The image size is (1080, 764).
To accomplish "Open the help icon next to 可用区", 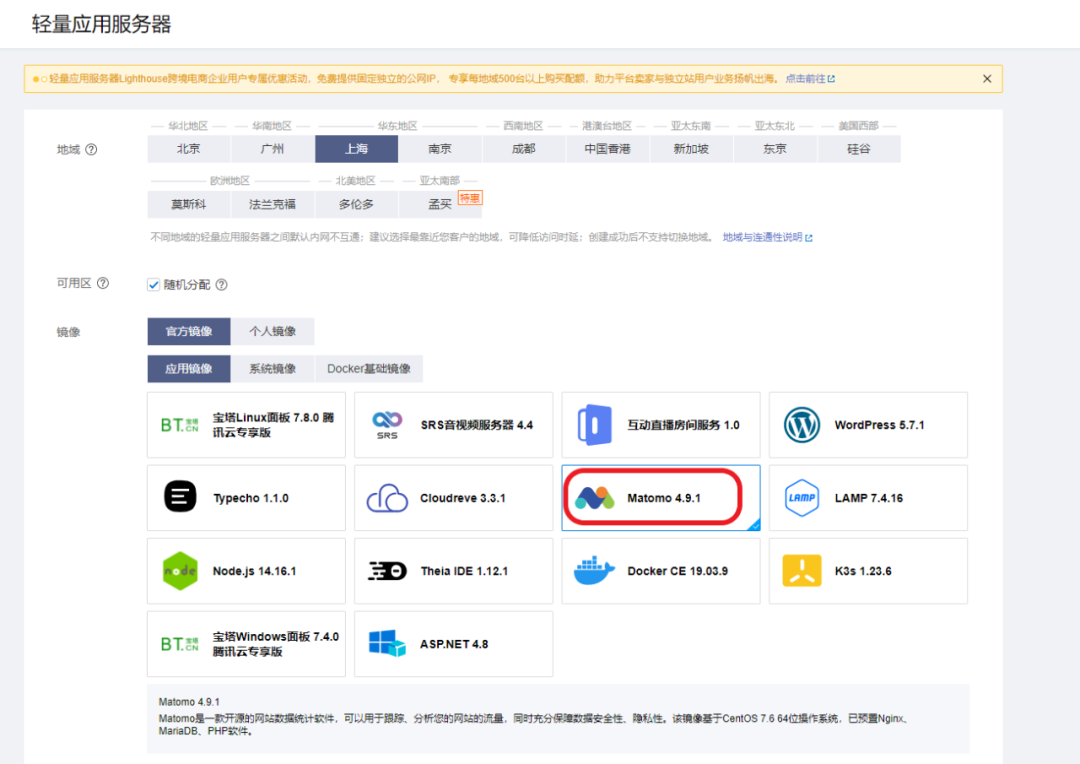I will point(103,283).
